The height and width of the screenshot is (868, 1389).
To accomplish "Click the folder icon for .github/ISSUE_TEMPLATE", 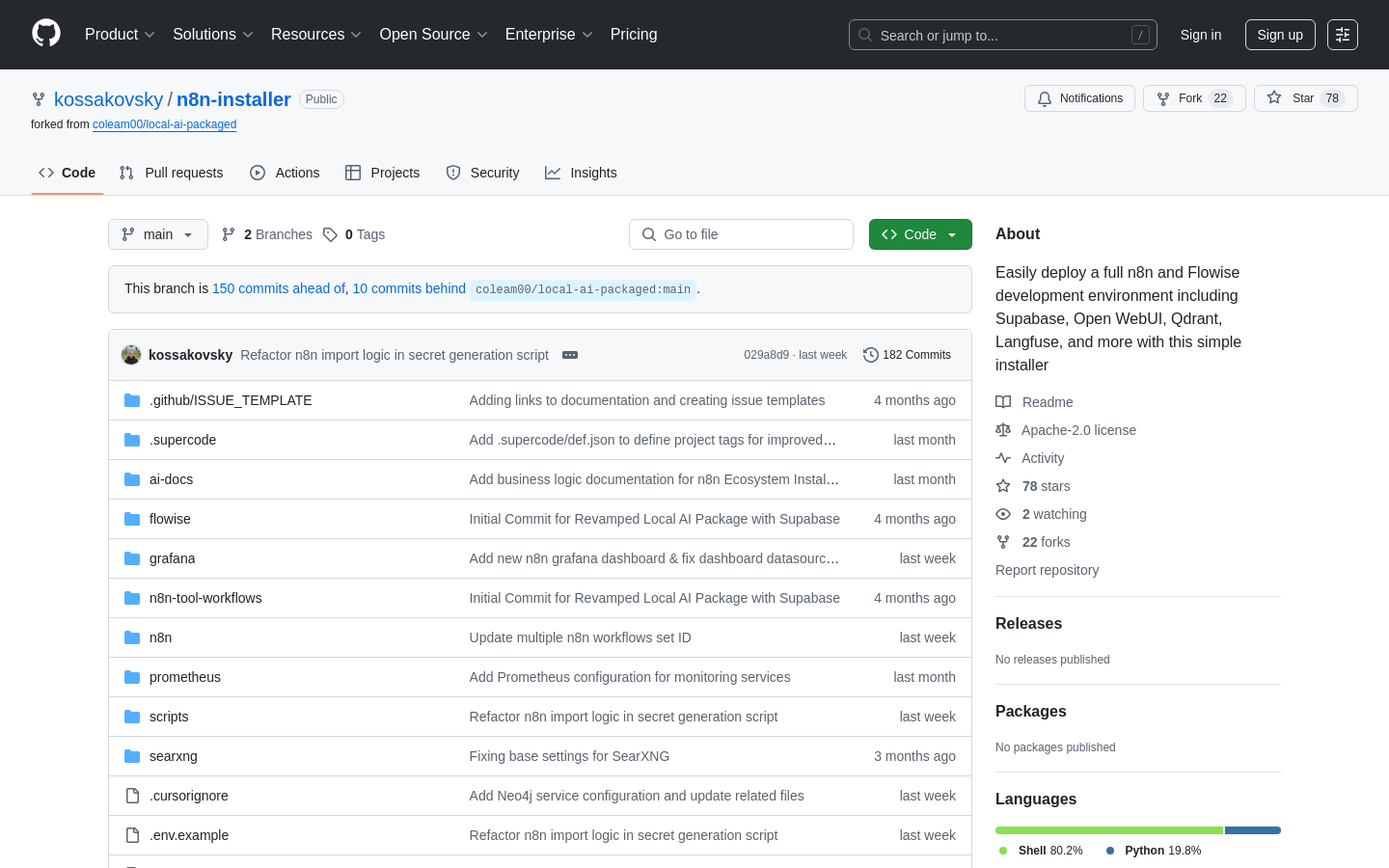I will click(132, 400).
